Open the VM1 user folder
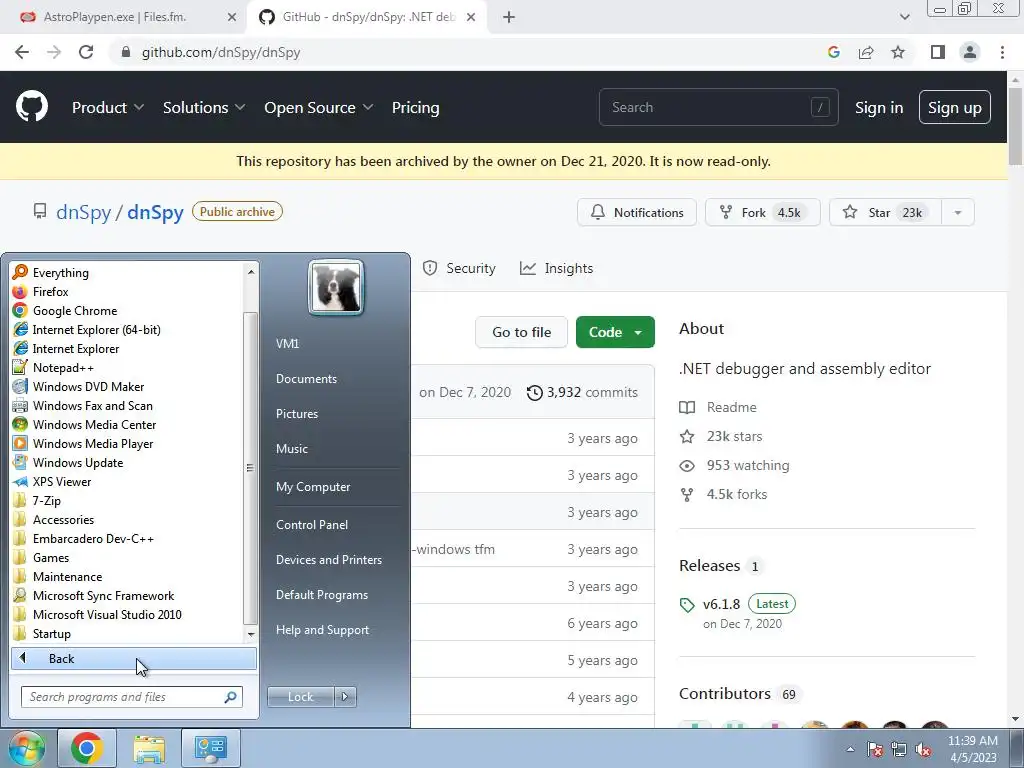This screenshot has width=1024, height=768. click(287, 344)
